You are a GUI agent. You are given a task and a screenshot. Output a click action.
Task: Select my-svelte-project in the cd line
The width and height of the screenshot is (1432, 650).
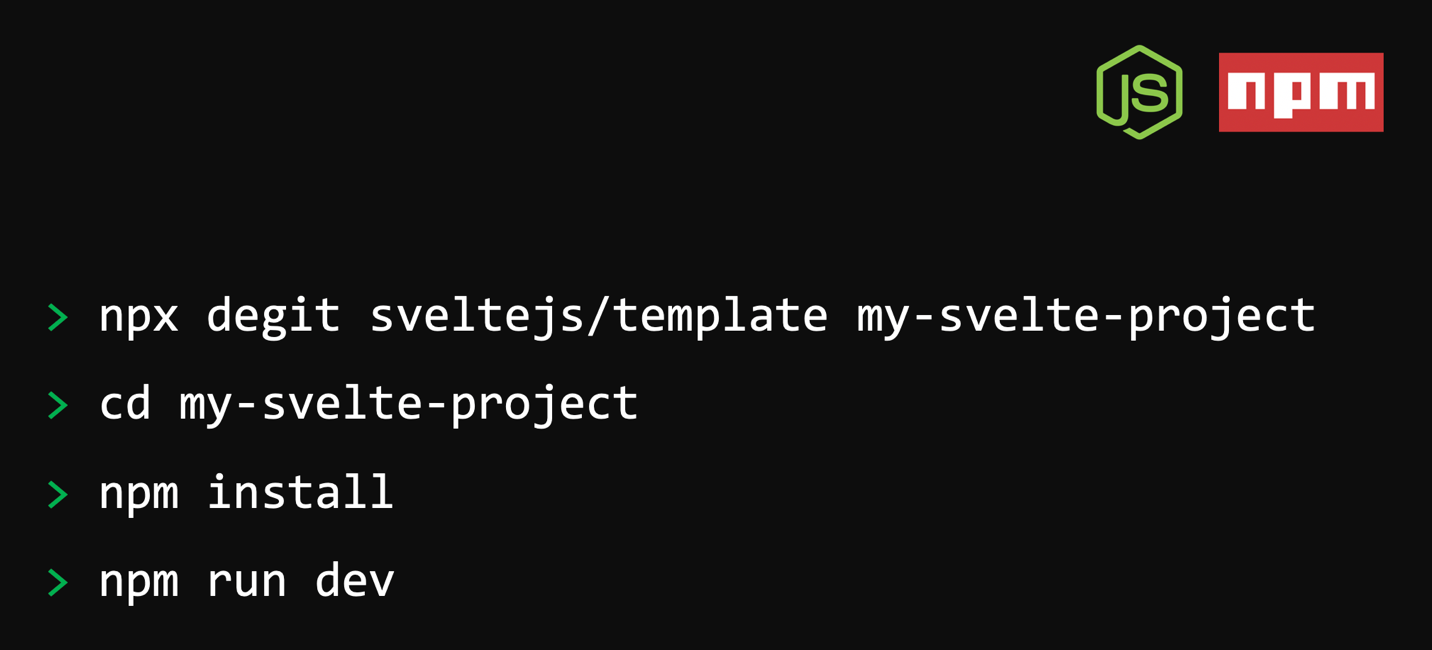[x=409, y=405]
